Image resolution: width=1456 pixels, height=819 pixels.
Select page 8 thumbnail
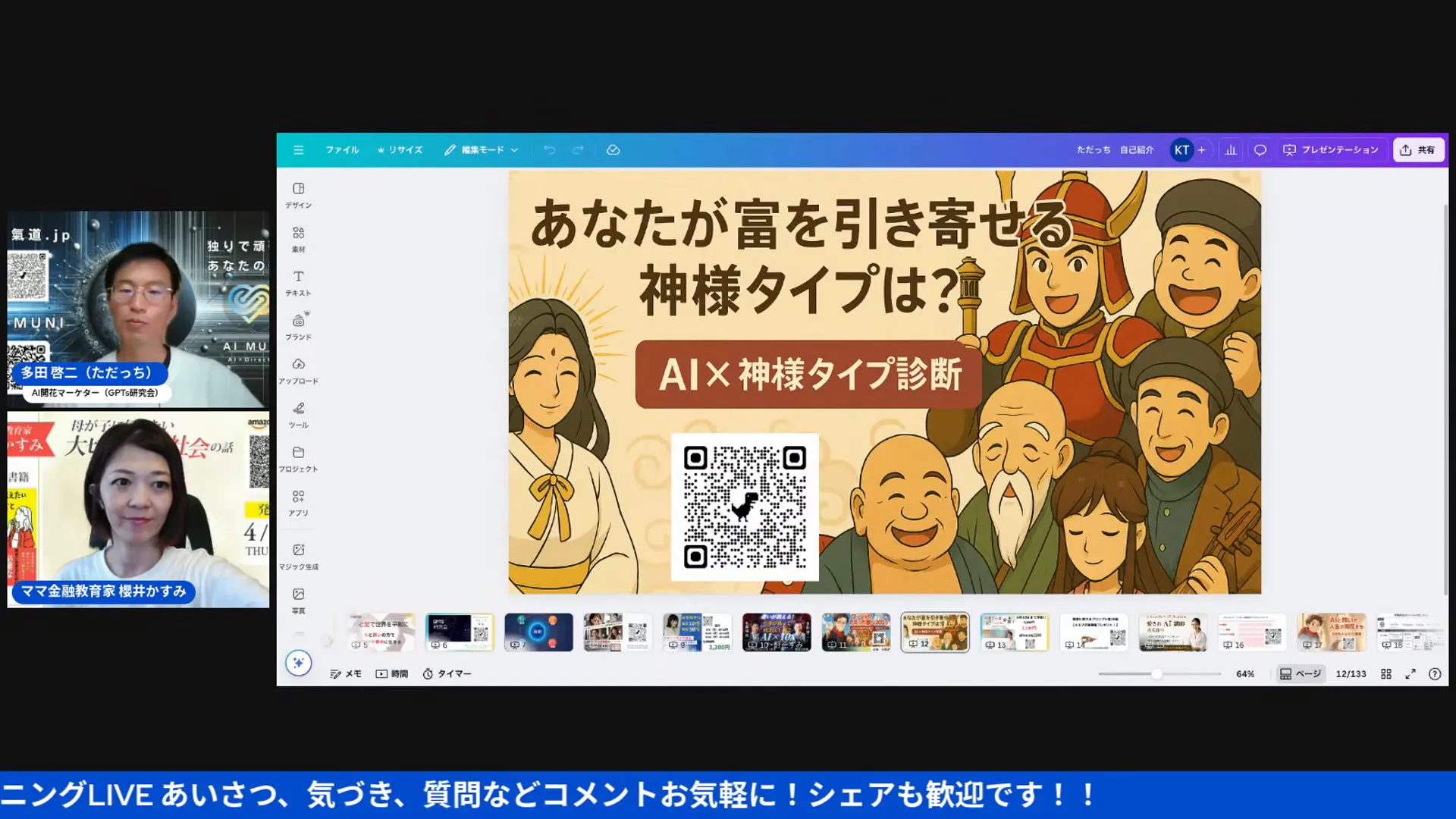tap(618, 632)
